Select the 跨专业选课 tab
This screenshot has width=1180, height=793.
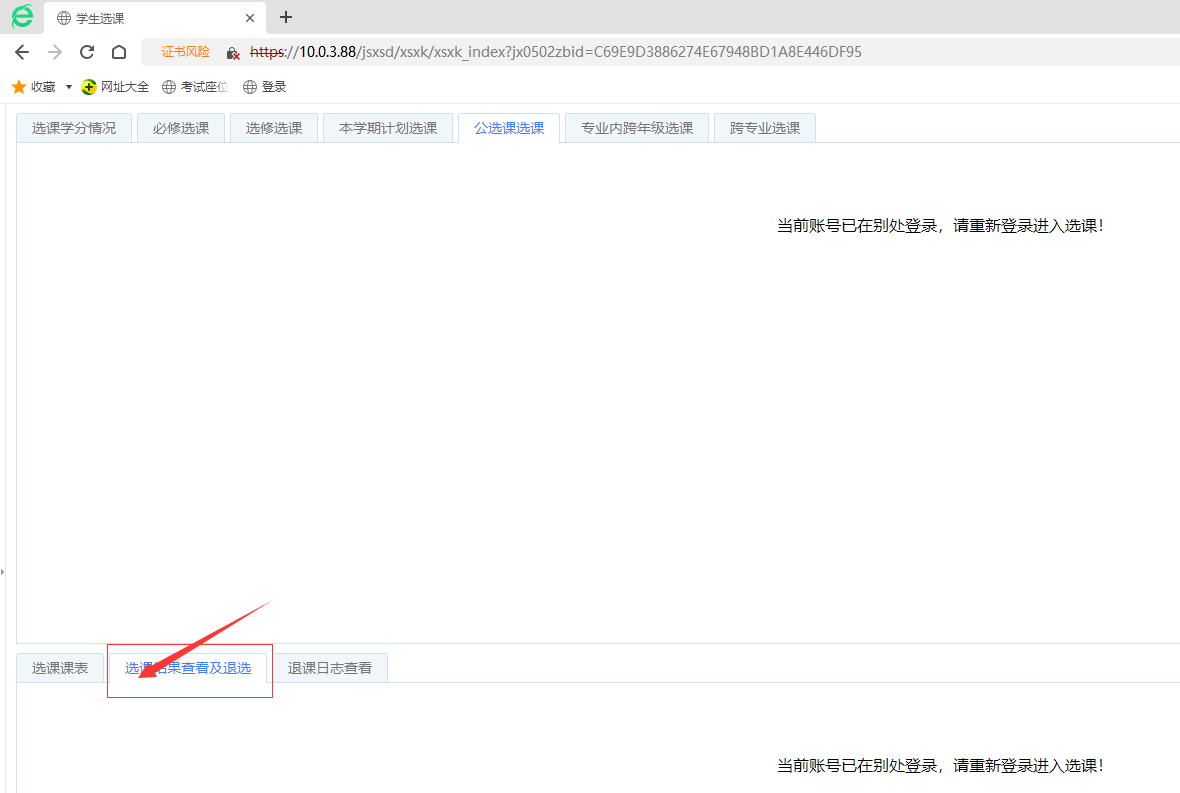click(765, 128)
